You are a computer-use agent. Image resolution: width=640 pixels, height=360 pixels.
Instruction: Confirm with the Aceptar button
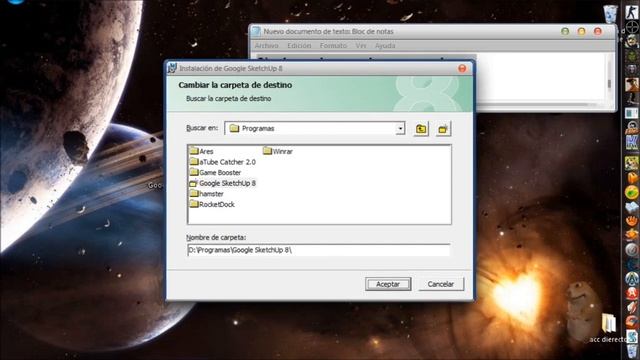388,284
